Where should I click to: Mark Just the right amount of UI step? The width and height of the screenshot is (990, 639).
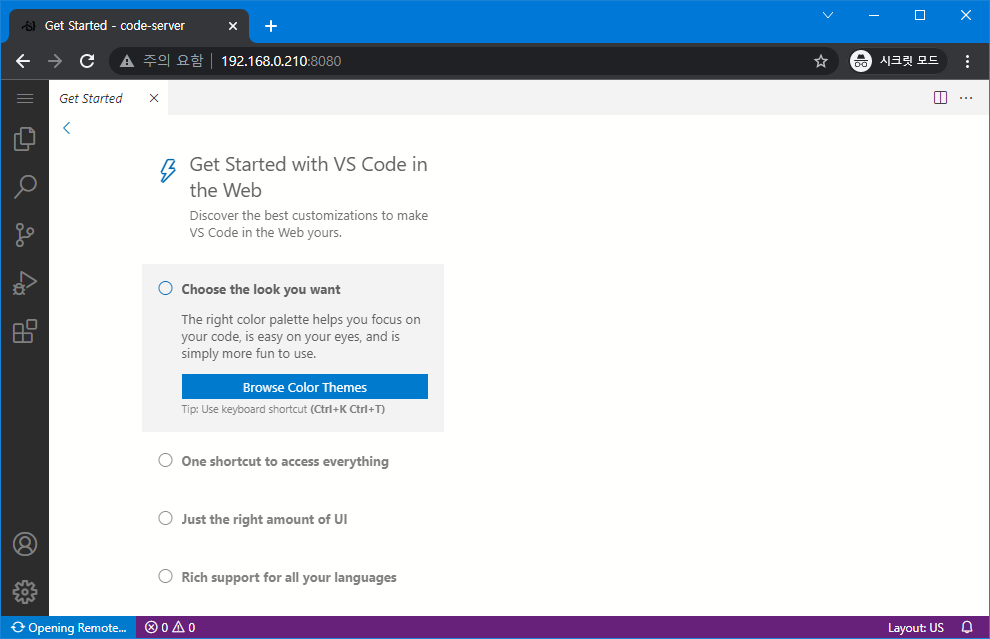click(x=165, y=518)
